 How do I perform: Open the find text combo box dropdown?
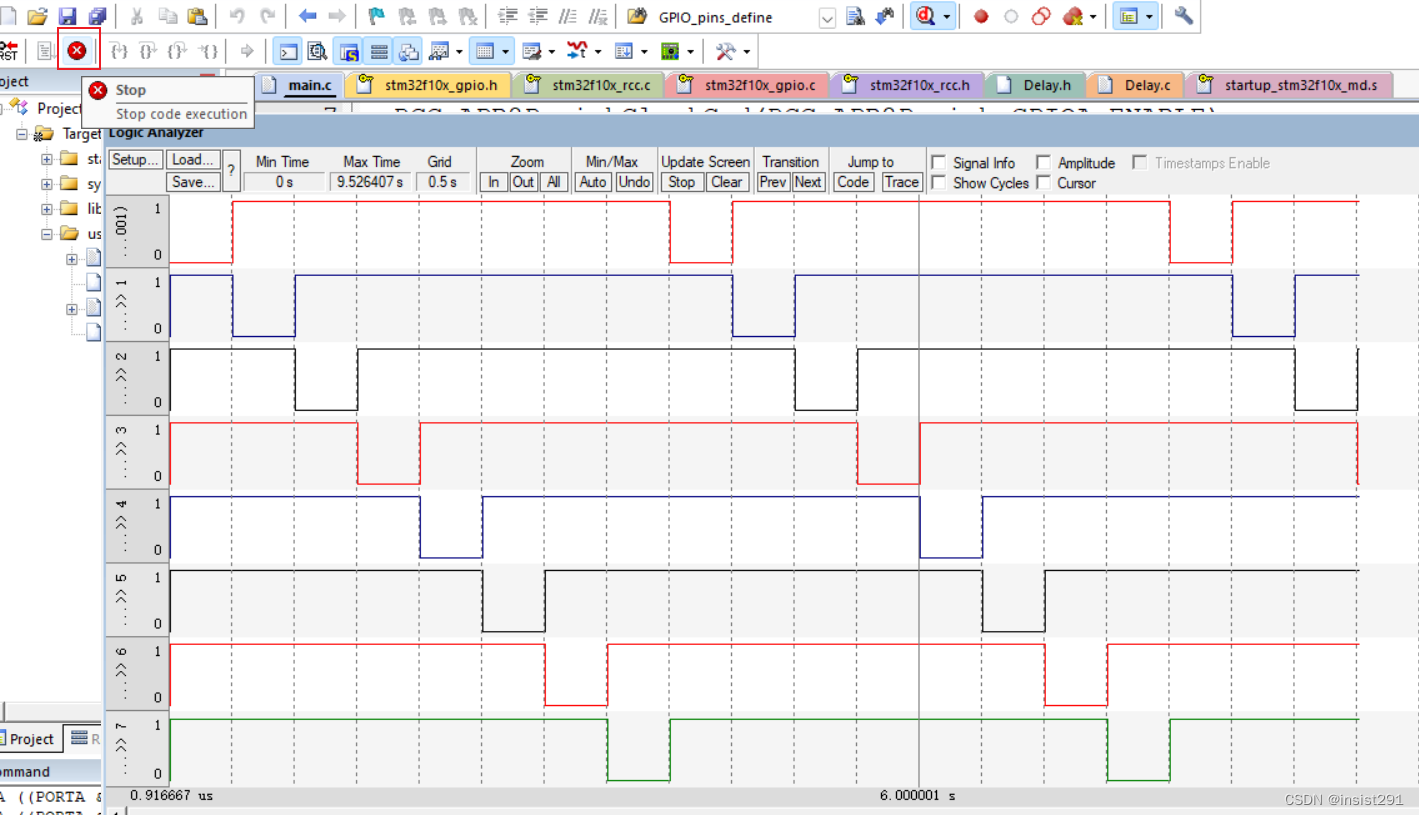[x=827, y=17]
